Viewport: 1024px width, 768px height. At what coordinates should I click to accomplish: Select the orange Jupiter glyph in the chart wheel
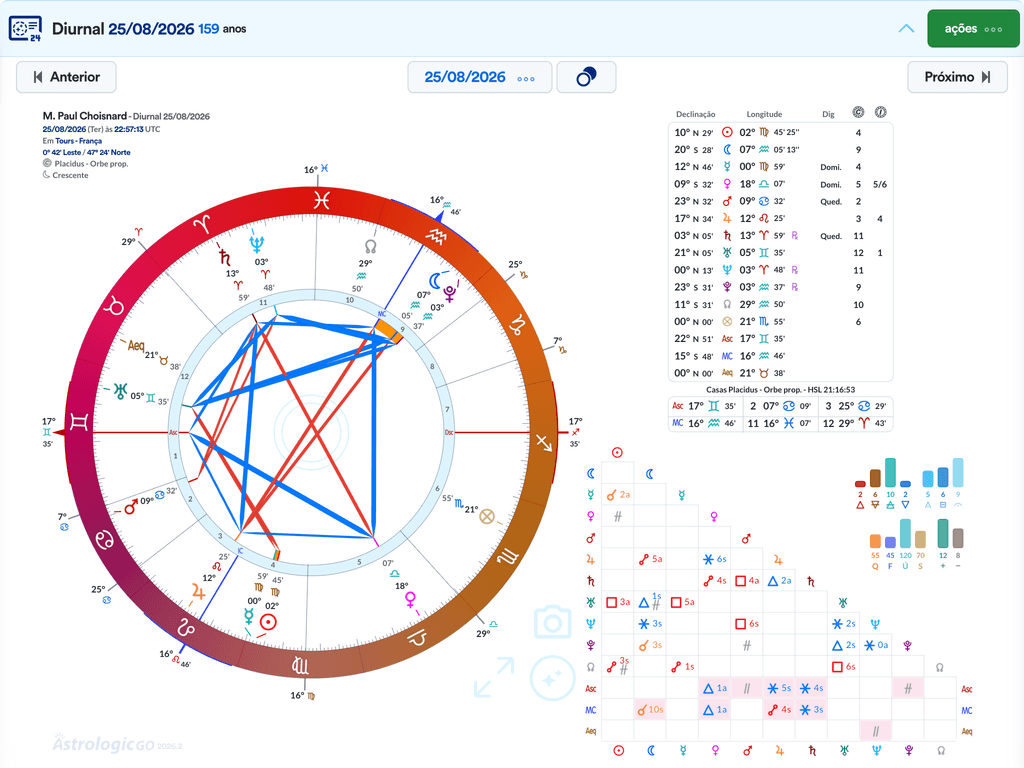(198, 592)
